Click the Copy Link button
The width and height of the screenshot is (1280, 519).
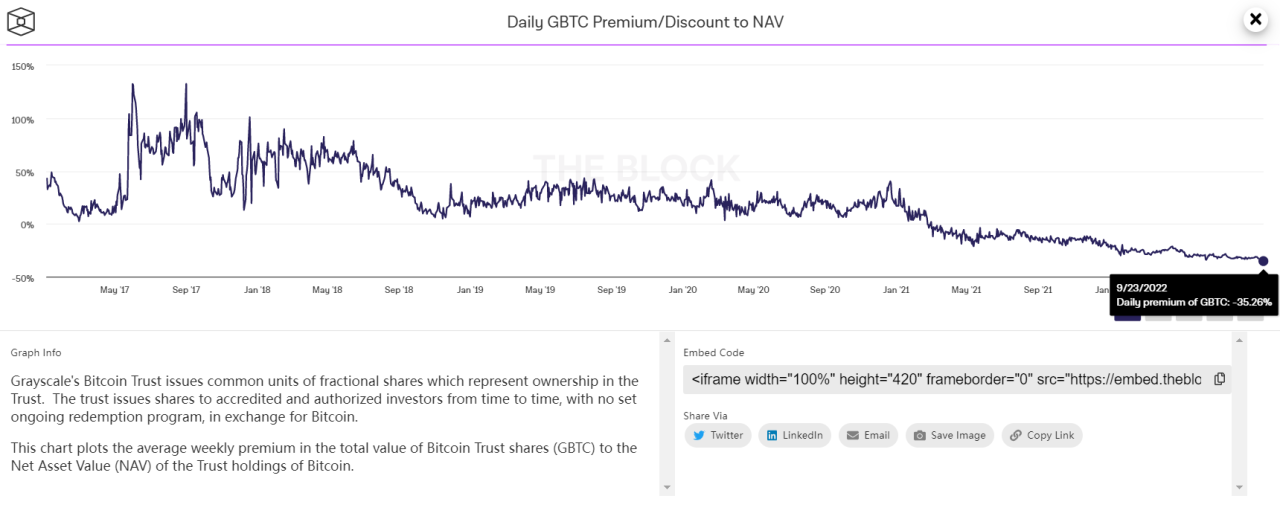(x=1041, y=435)
